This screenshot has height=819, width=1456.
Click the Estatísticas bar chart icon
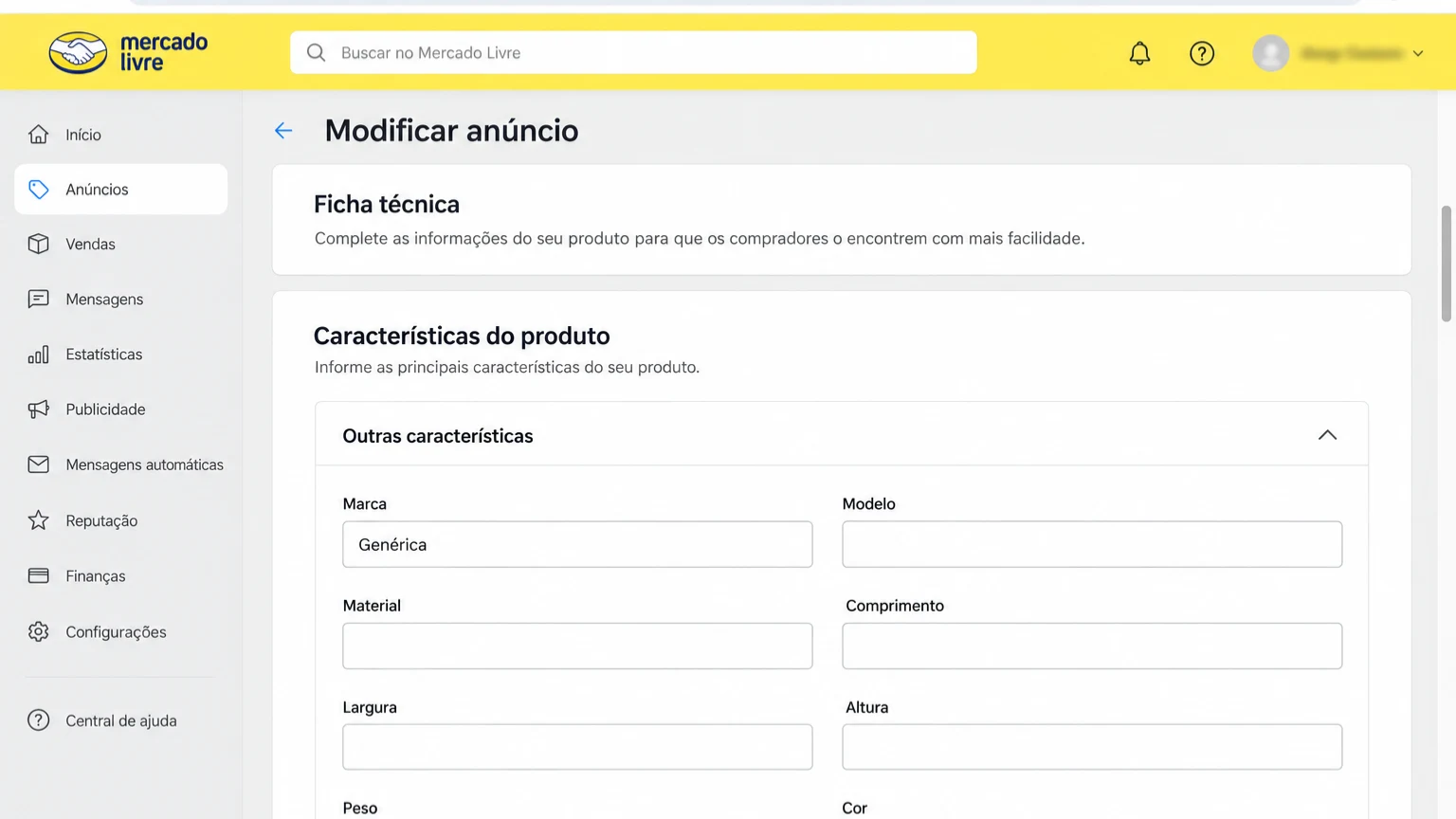(38, 355)
